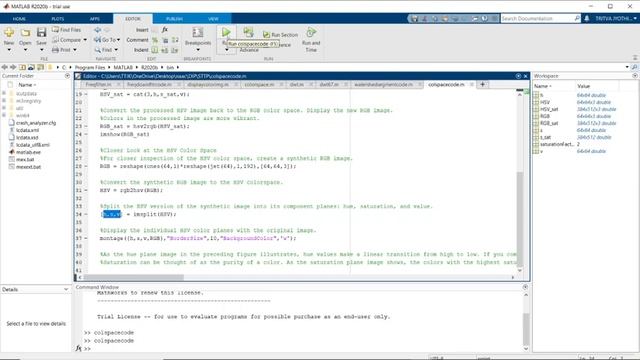640x360 pixels.
Task: Switch to the PUBLISH ribbon tab
Action: click(x=174, y=19)
